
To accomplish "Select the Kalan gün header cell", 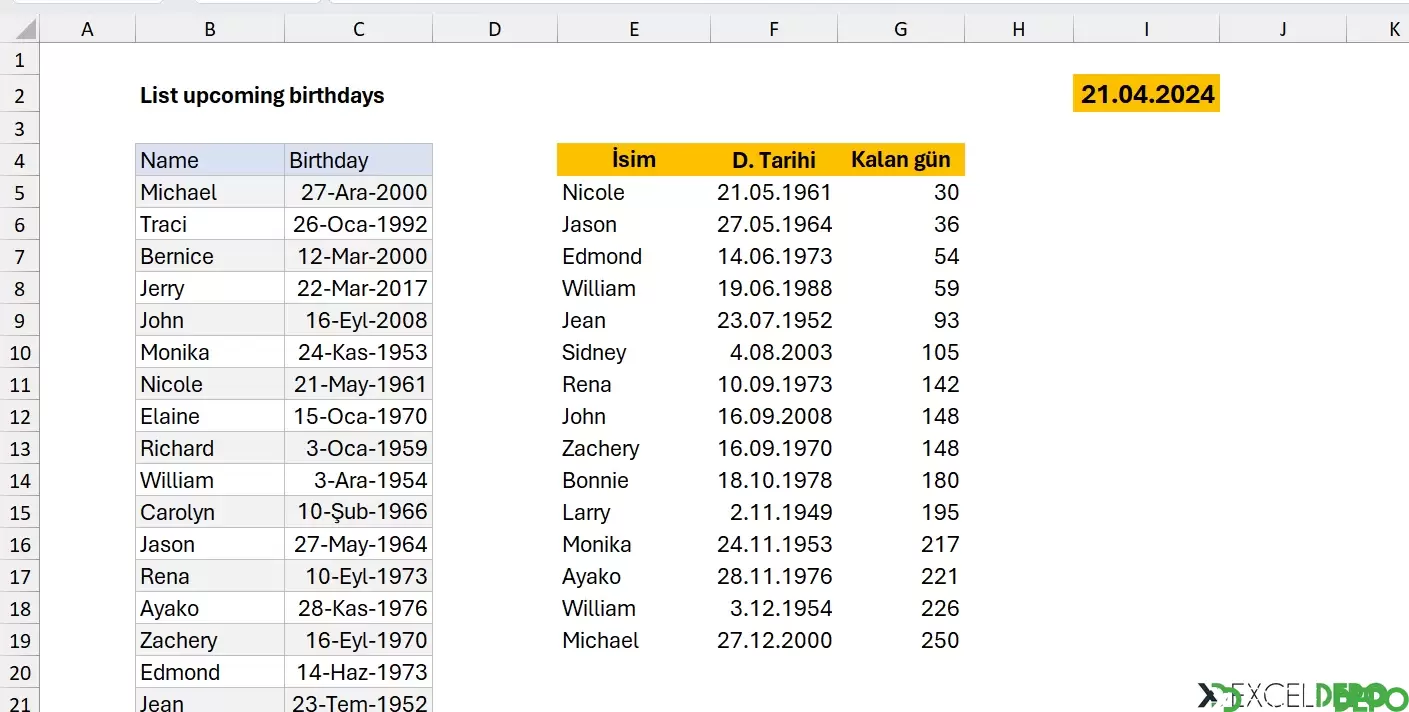I will pos(901,159).
